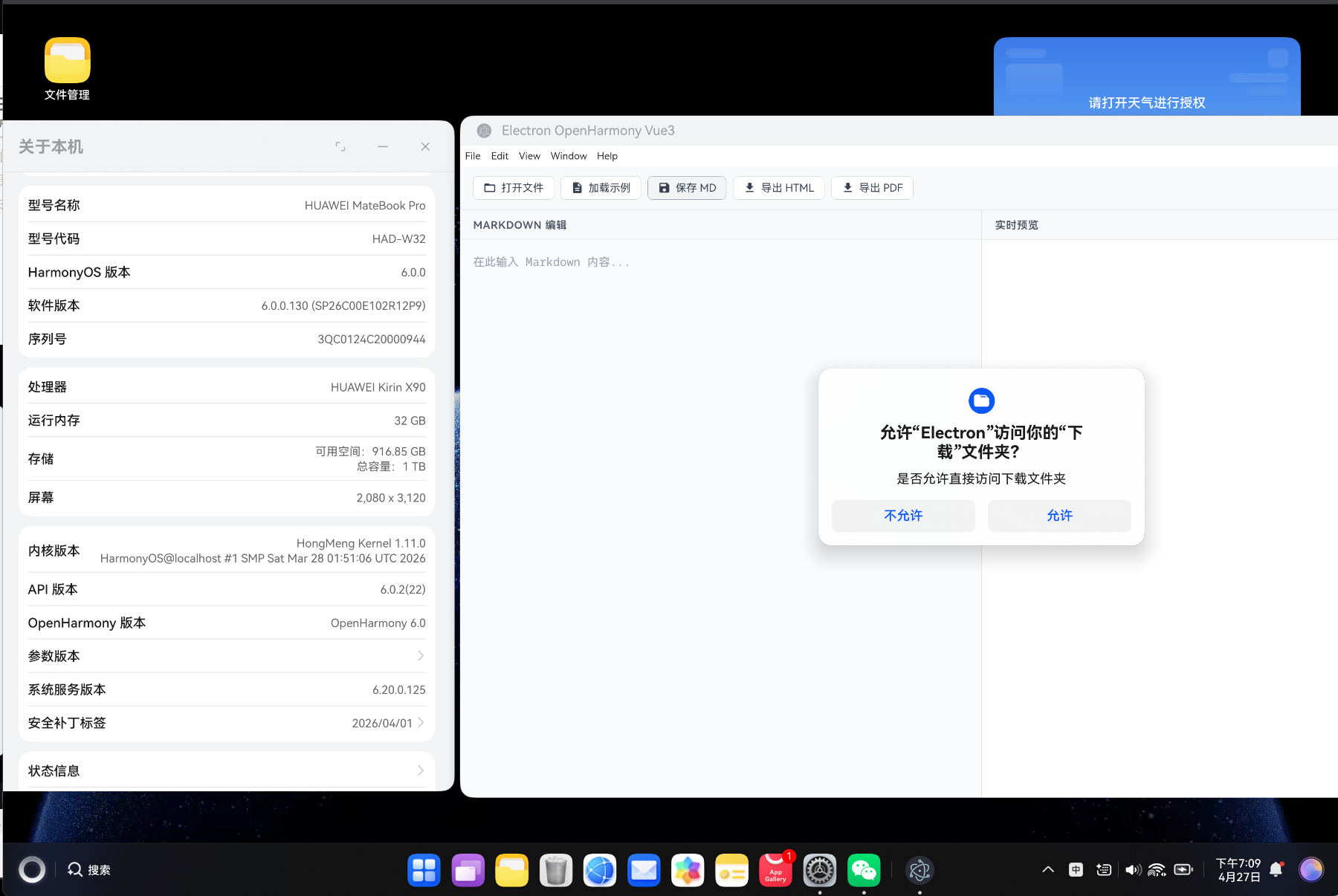Expand the 参数版本 row
Screen dimensions: 1338x896
click(x=227, y=656)
